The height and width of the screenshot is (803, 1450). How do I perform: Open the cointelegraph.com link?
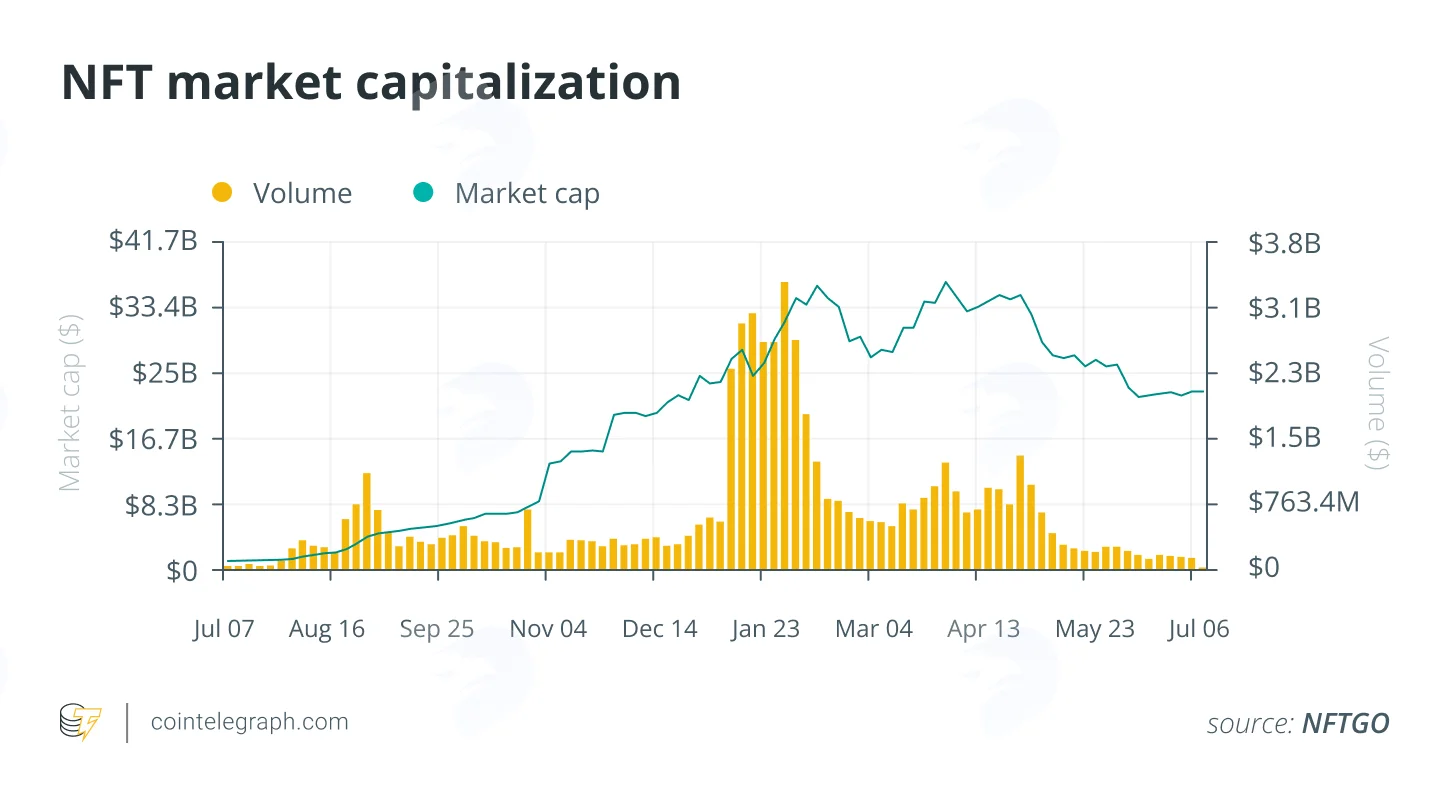point(249,722)
